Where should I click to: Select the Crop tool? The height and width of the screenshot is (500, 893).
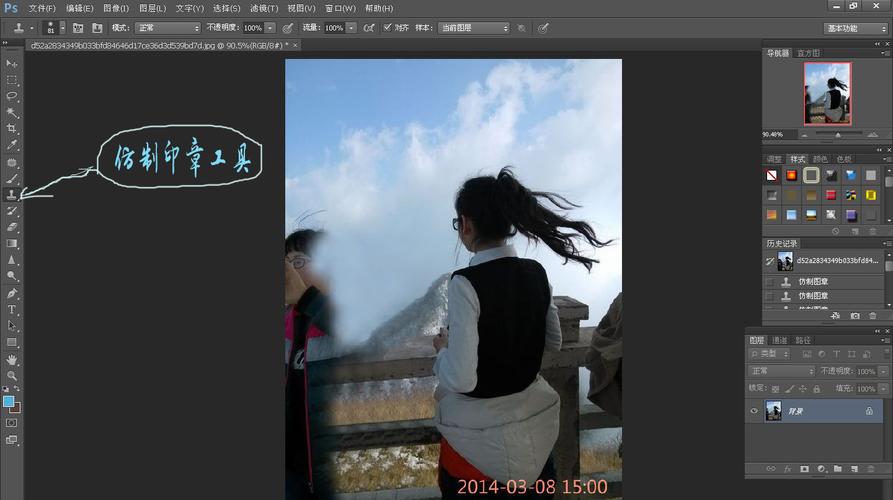(11, 129)
